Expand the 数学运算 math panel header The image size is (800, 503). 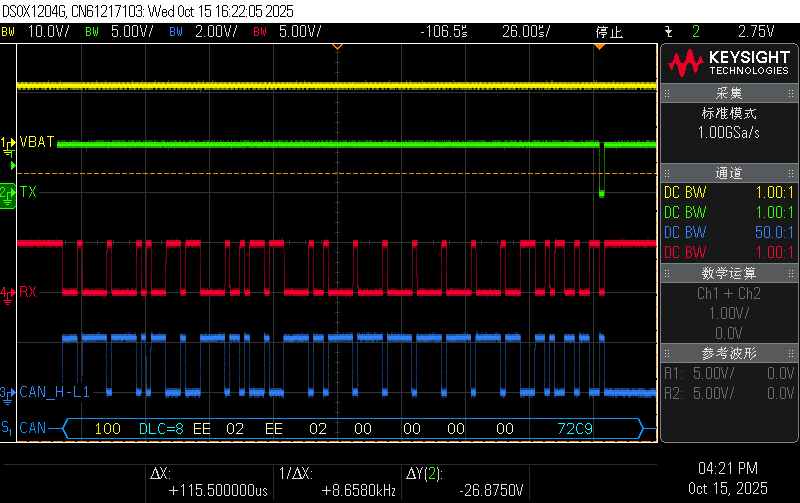728,273
